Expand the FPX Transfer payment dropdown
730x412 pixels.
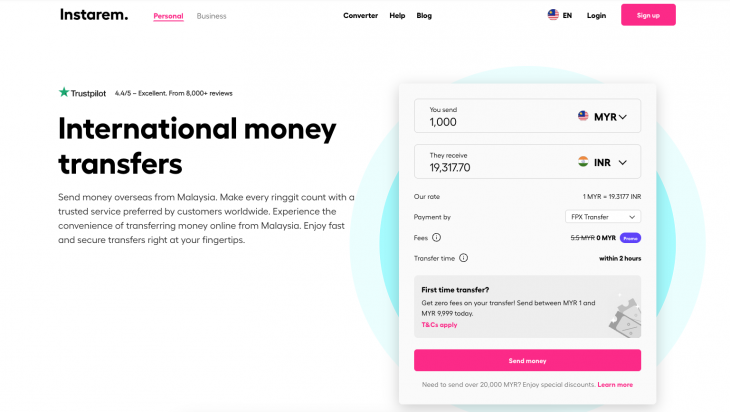click(603, 216)
